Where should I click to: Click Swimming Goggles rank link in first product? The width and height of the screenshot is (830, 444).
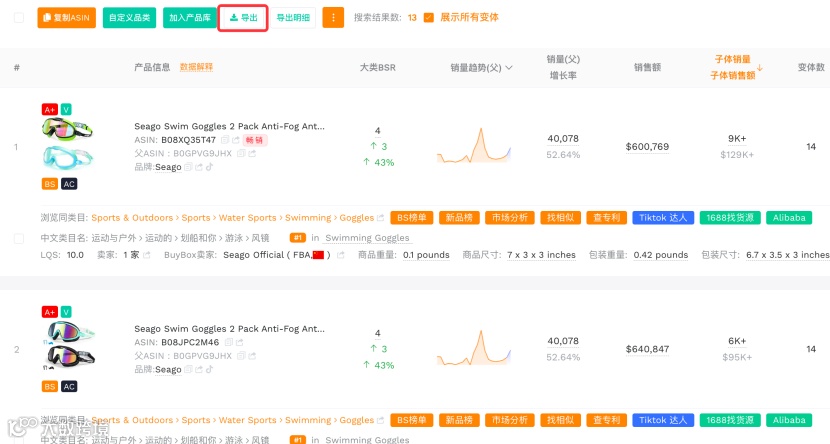click(367, 238)
